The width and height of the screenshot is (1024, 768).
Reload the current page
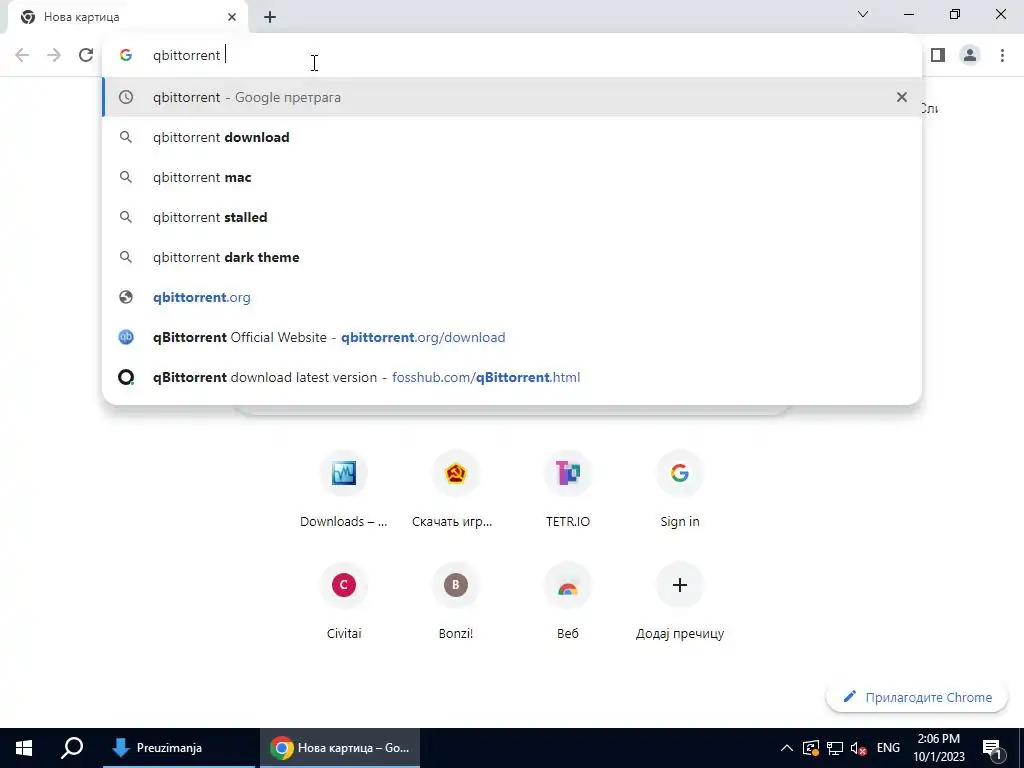coord(86,55)
